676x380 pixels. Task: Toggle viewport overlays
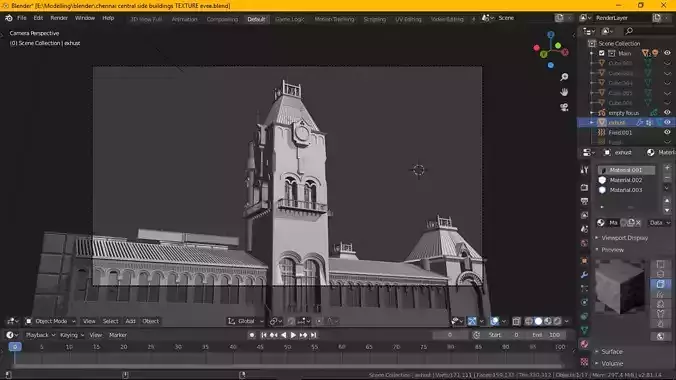pyautogui.click(x=494, y=321)
